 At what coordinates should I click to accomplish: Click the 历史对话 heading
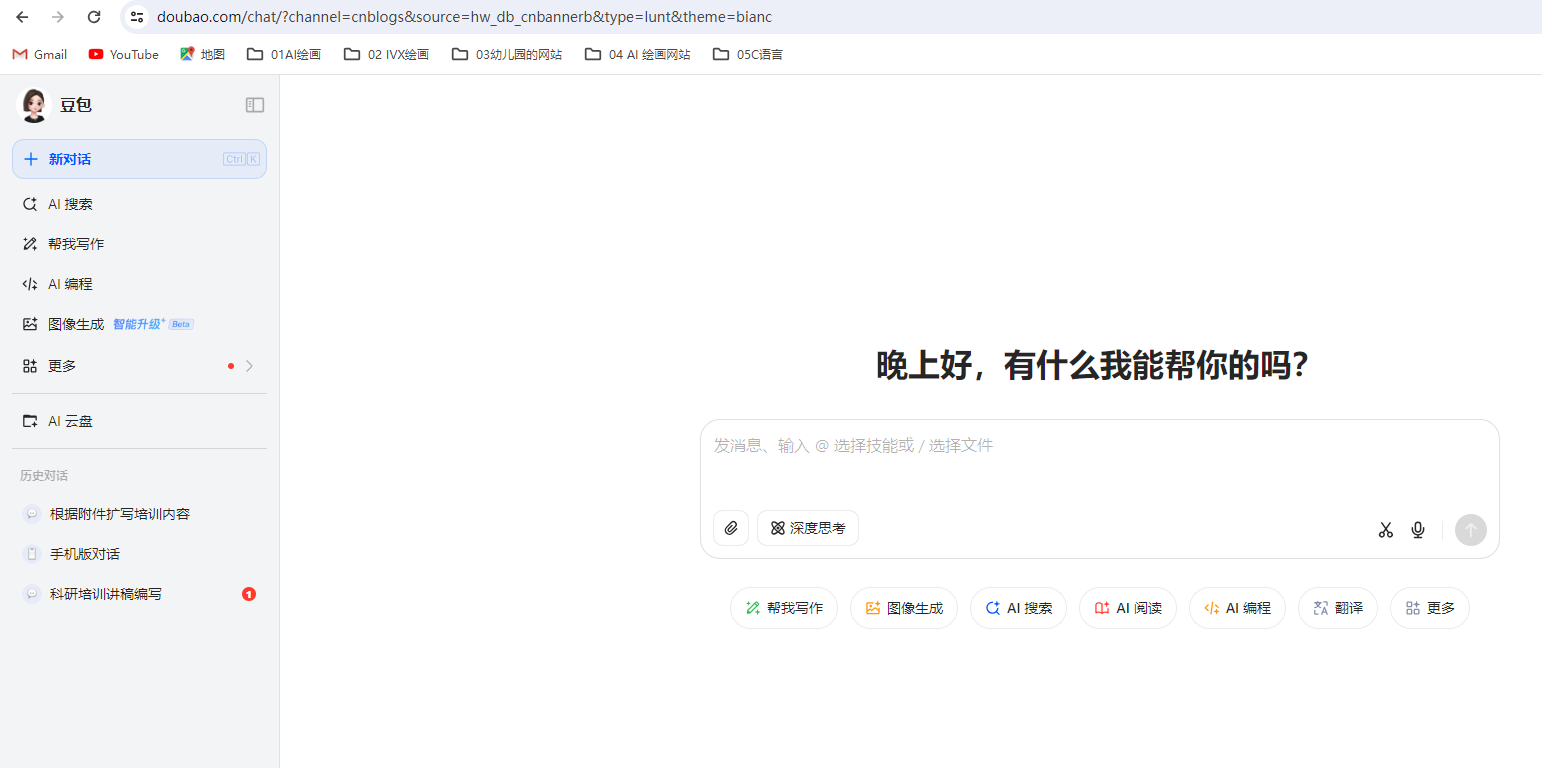[x=44, y=476]
